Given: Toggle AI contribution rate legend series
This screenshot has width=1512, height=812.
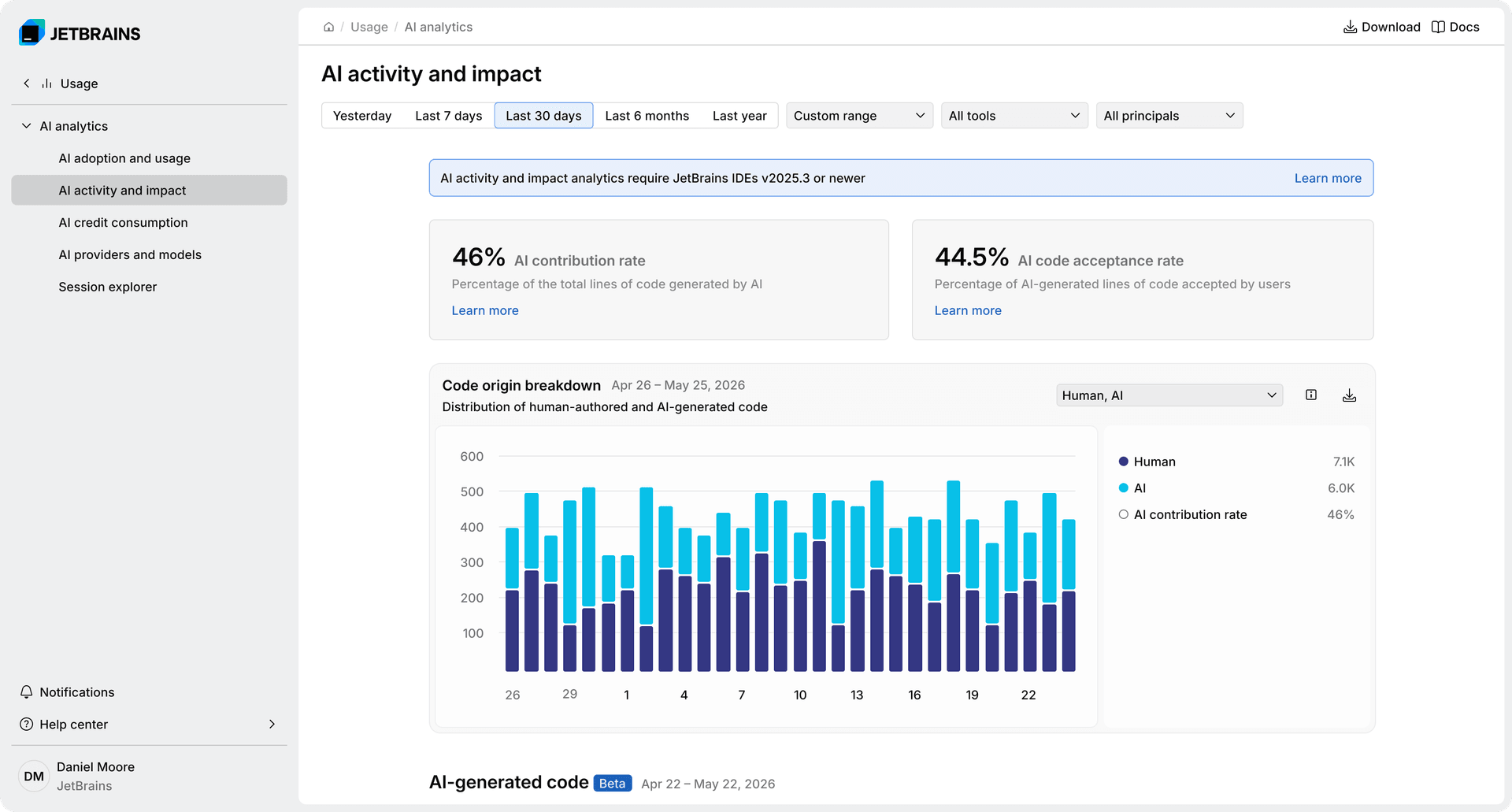Looking at the screenshot, I should click(1183, 514).
